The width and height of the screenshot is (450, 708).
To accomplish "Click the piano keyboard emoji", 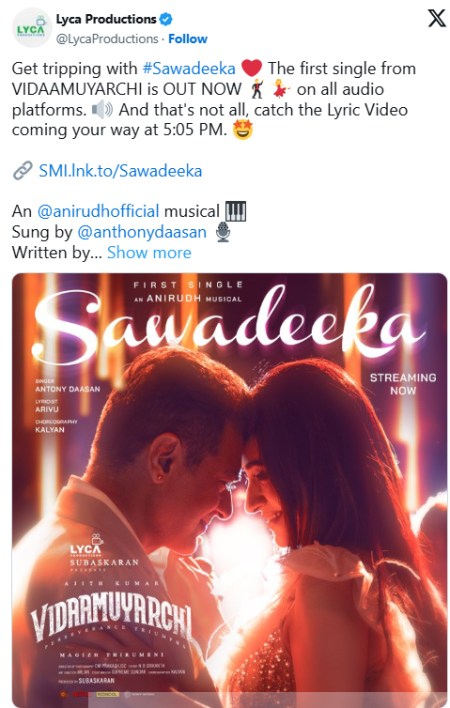I will pos(236,211).
